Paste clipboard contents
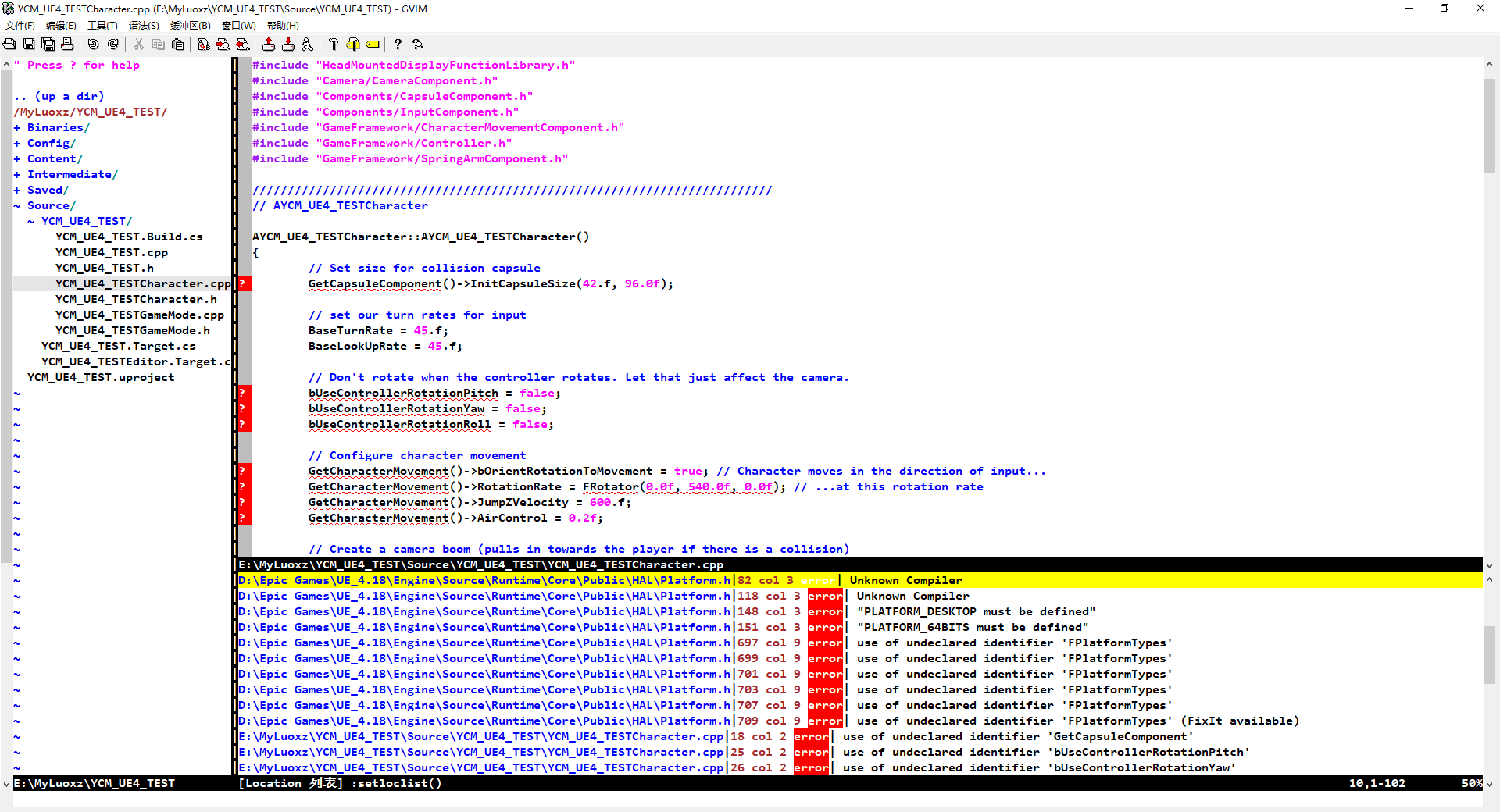The height and width of the screenshot is (812, 1500). (177, 45)
